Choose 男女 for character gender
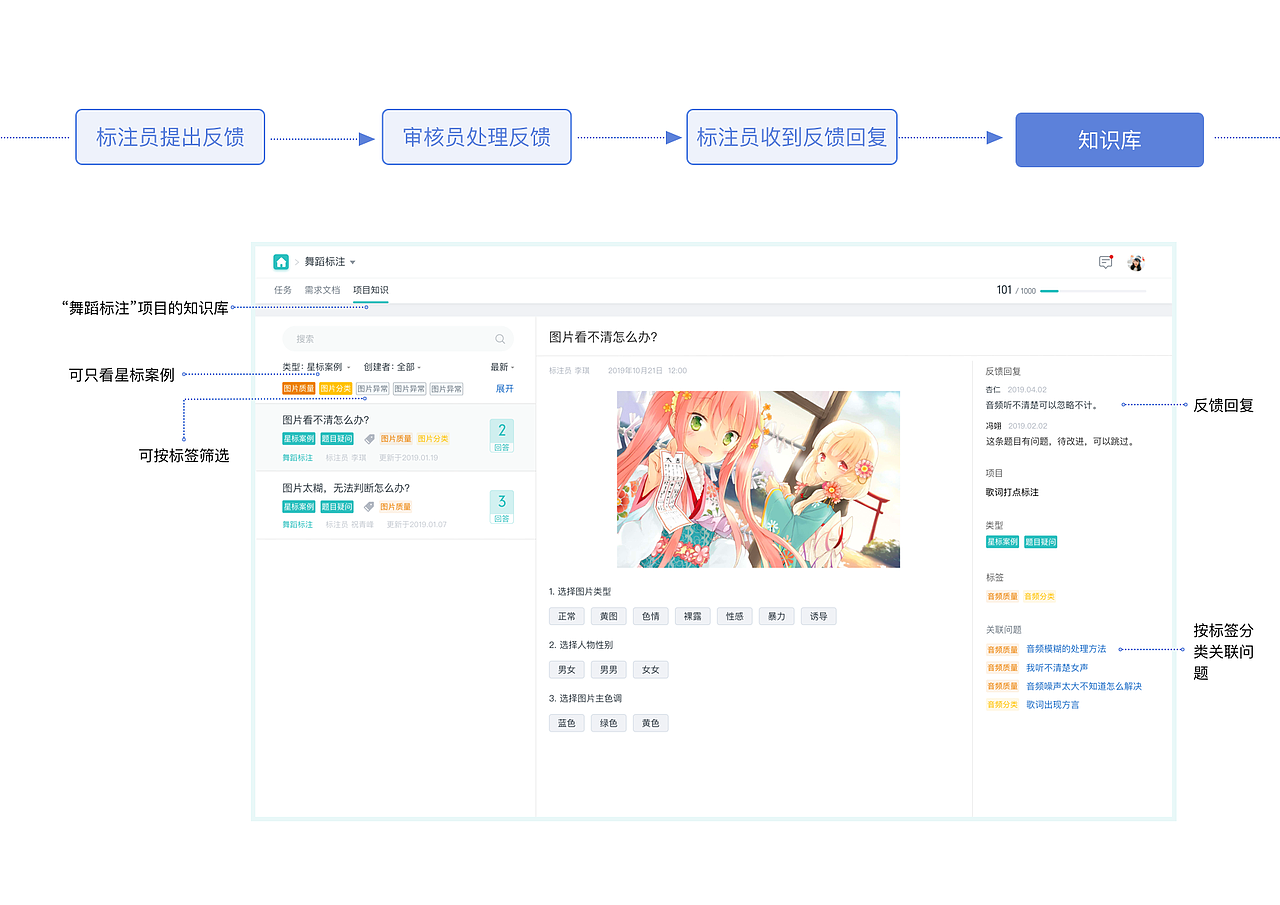Screen dimensions: 1280x905 pyautogui.click(x=567, y=670)
